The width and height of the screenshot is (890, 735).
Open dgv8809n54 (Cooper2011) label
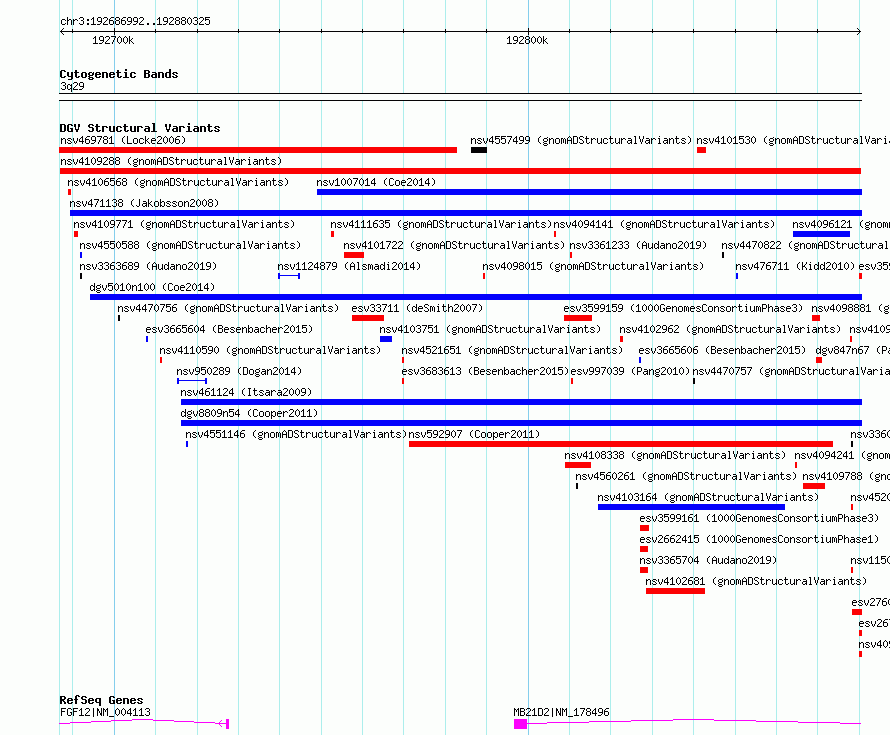tap(249, 413)
